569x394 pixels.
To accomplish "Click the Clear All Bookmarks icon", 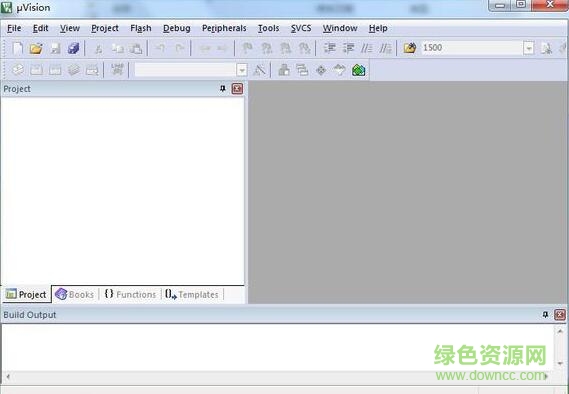I will click(304, 48).
